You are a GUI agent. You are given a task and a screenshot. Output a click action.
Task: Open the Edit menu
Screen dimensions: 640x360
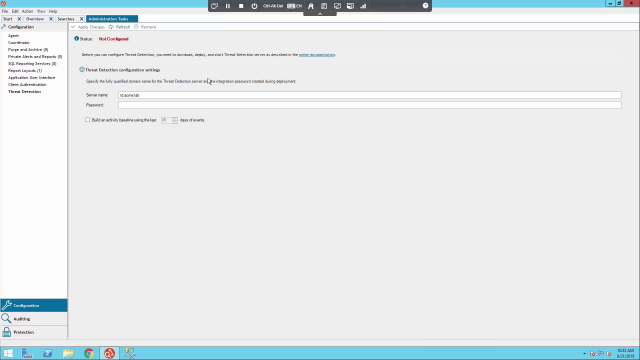coord(15,11)
